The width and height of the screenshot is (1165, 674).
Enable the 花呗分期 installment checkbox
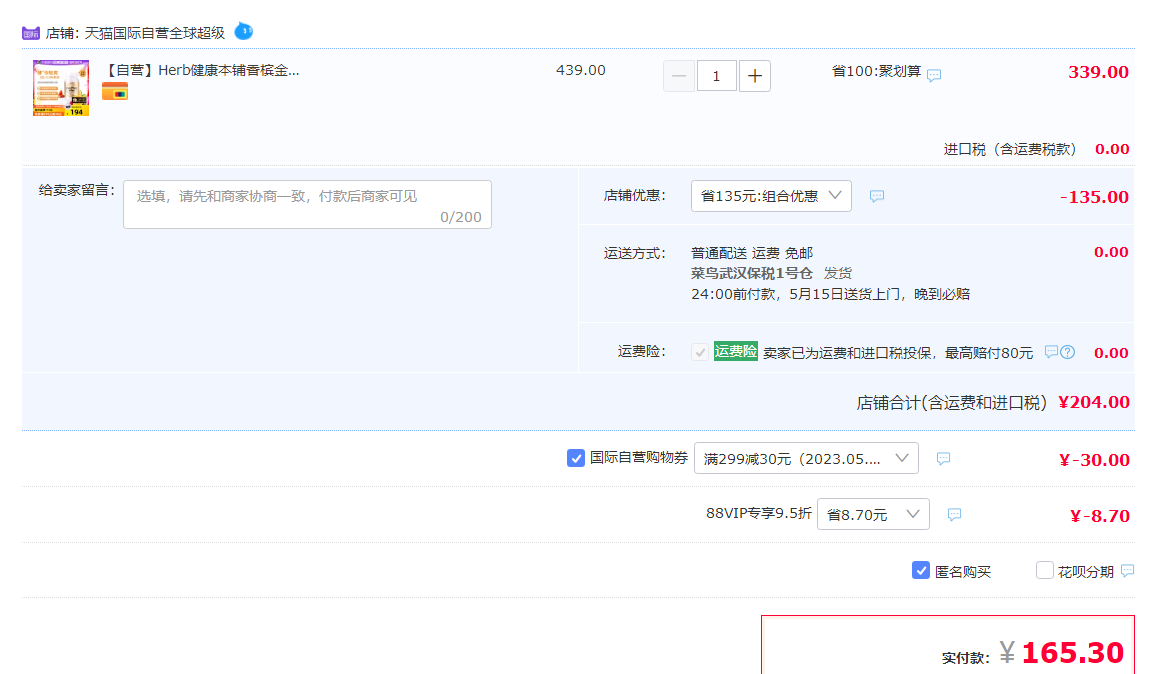(x=1045, y=571)
